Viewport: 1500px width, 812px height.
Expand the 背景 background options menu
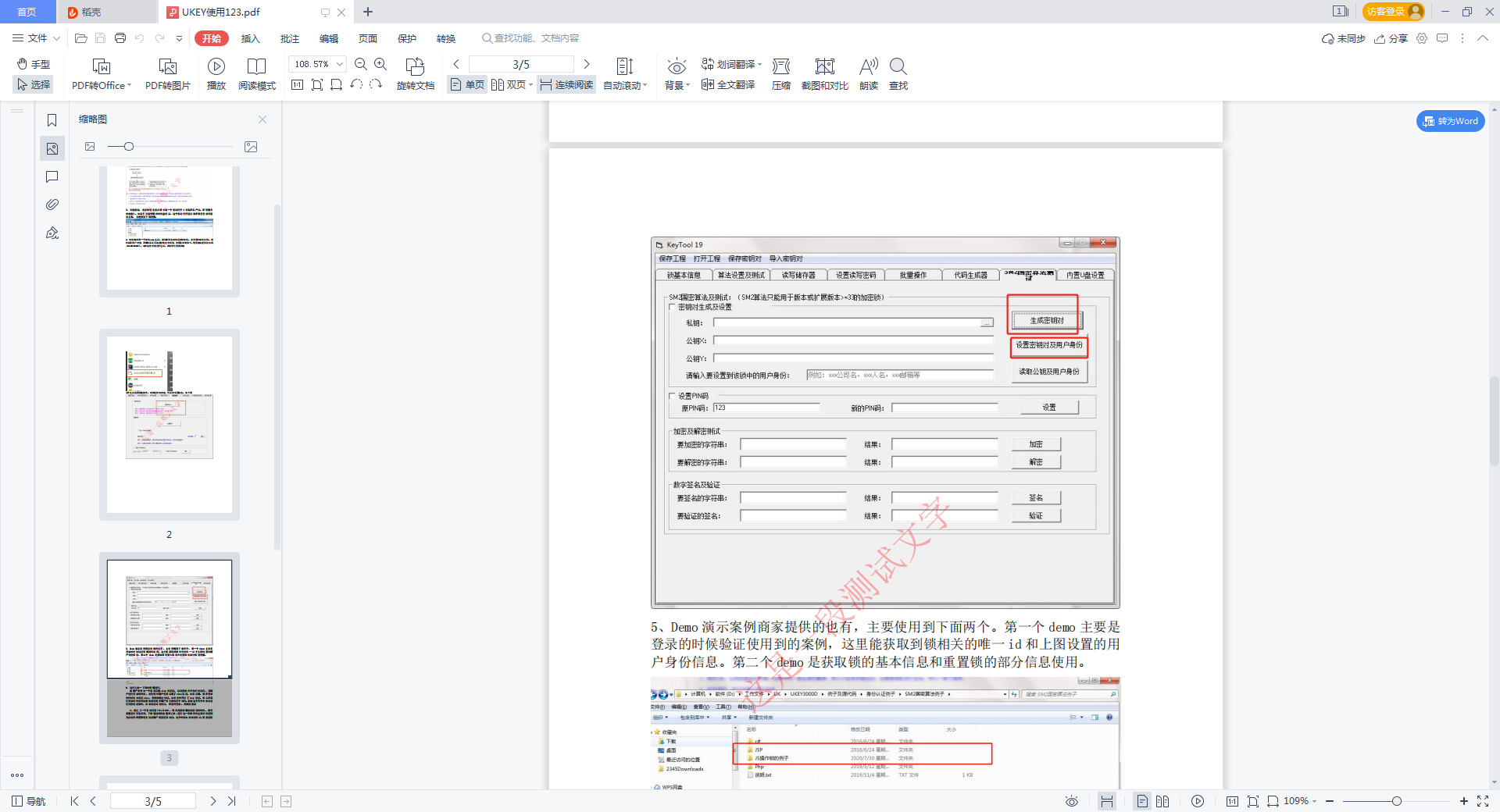(x=677, y=73)
